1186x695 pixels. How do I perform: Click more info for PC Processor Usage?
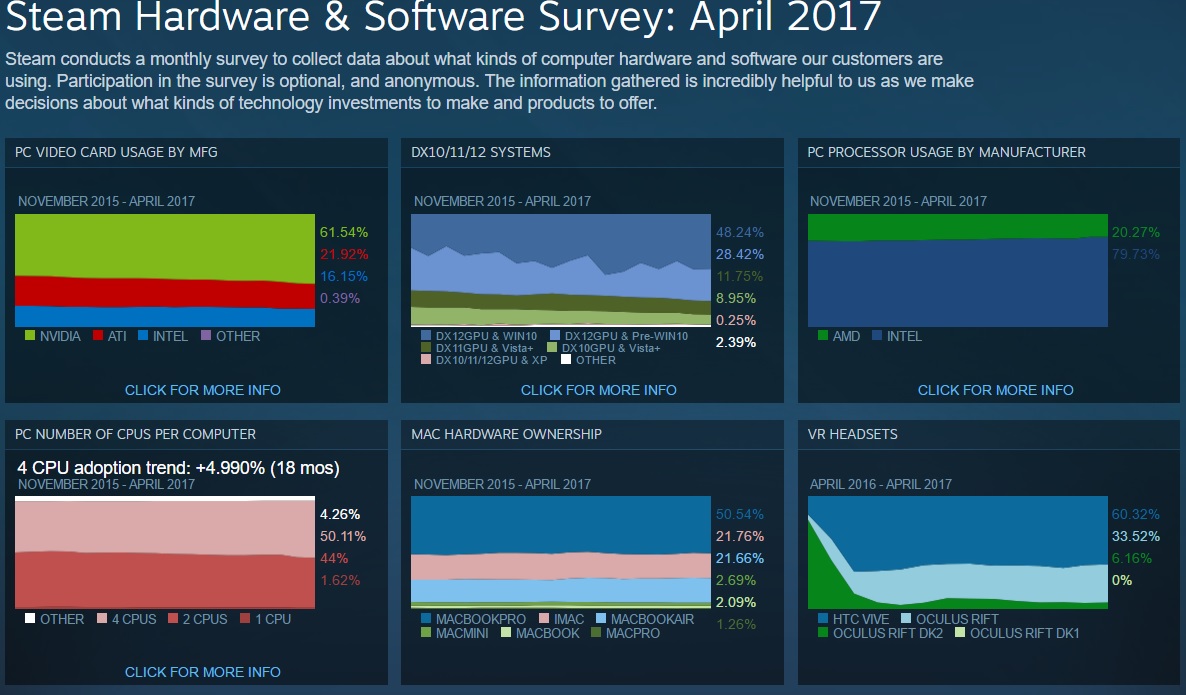pos(995,390)
